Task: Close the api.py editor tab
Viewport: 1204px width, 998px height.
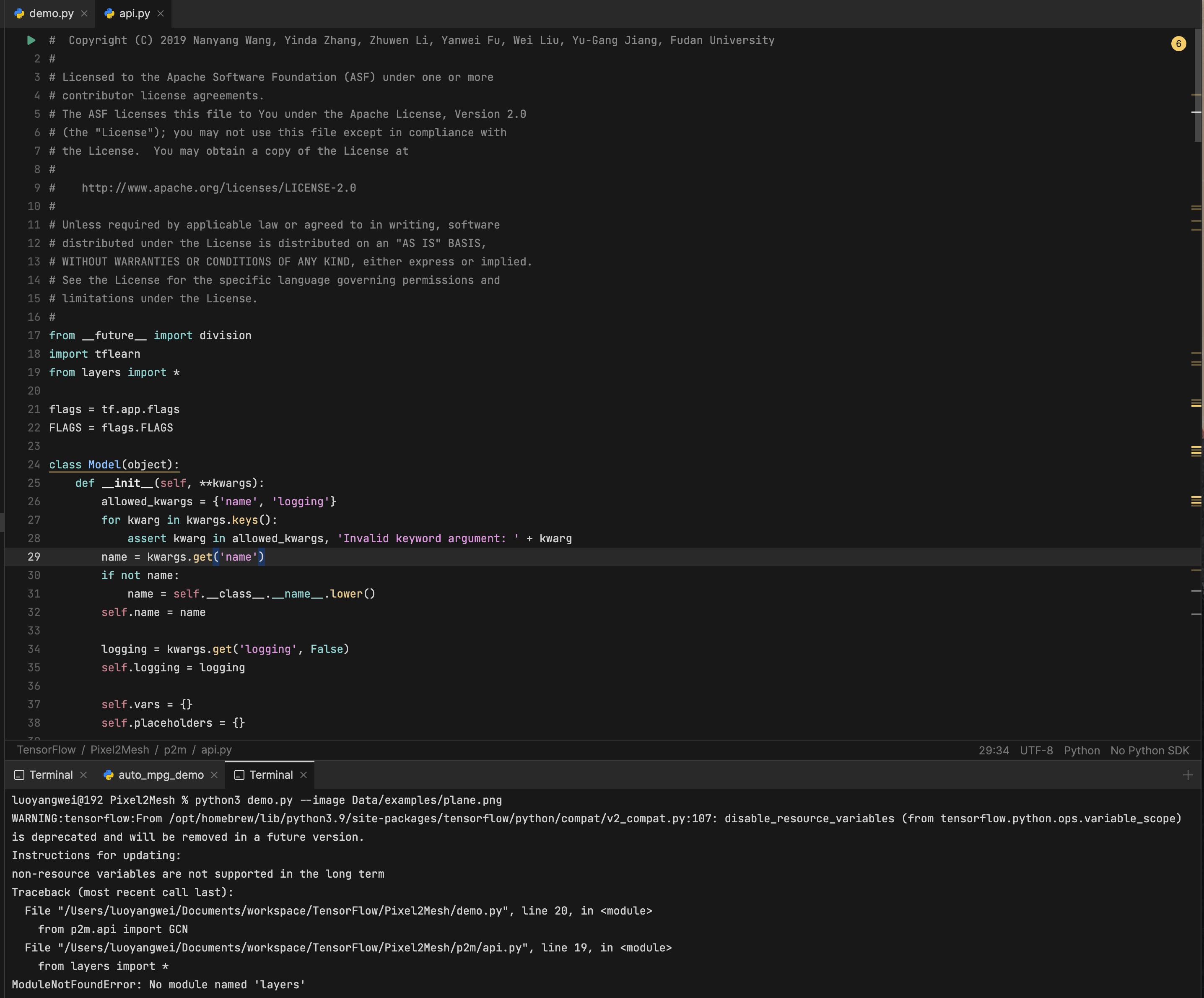Action: click(x=160, y=13)
